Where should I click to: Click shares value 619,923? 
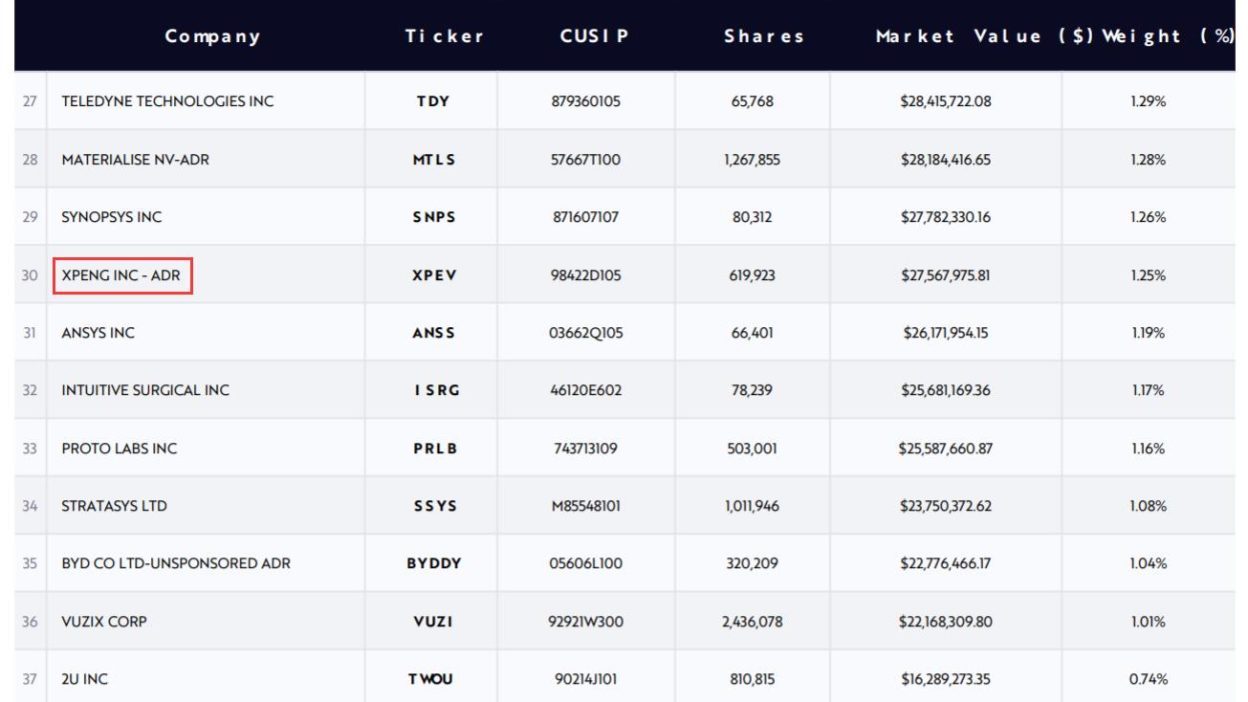(752, 275)
